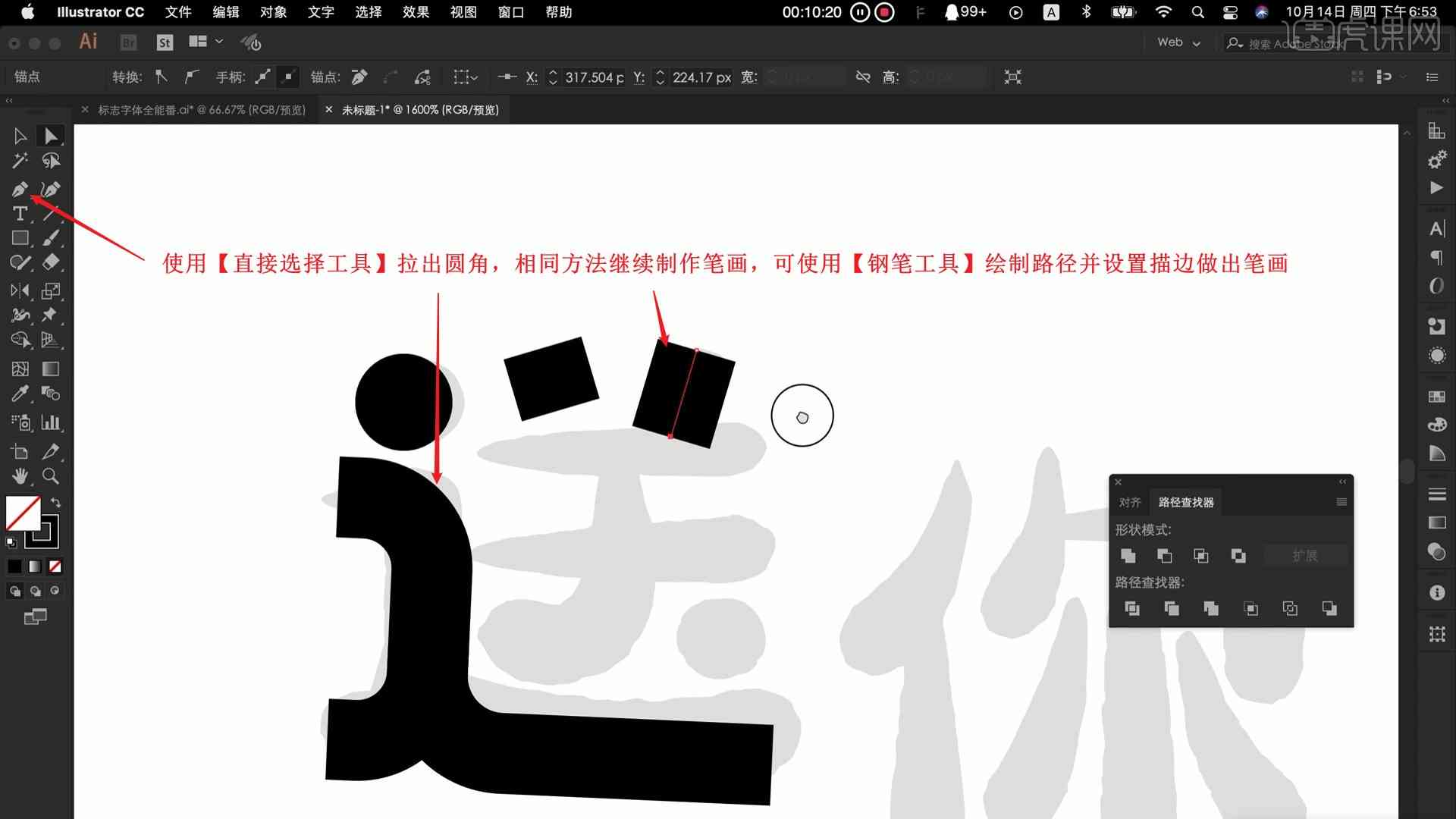Toggle screen mode visibility icon

35,617
